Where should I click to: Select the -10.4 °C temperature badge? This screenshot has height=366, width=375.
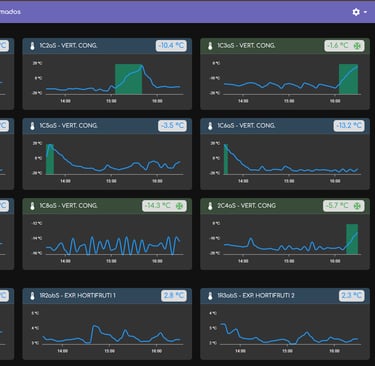pos(171,46)
